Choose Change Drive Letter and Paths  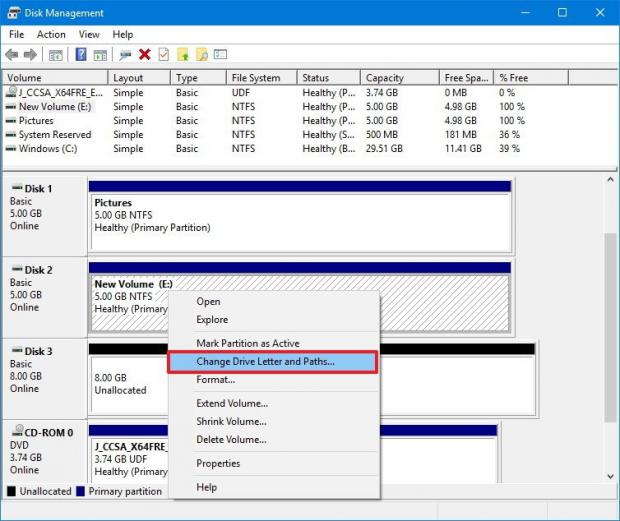(x=265, y=362)
